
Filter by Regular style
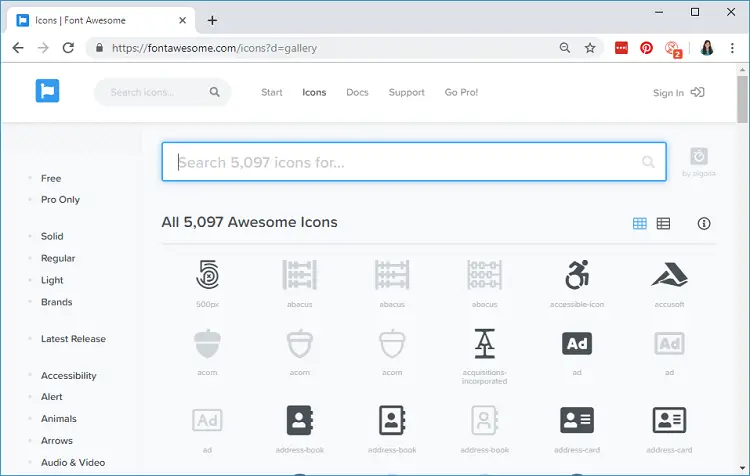coord(58,258)
